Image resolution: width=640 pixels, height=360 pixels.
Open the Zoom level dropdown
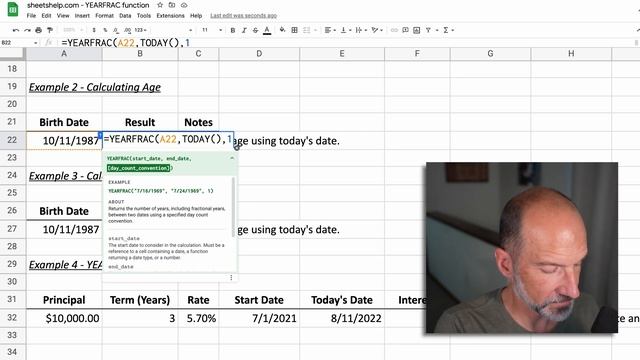pyautogui.click(x=73, y=30)
